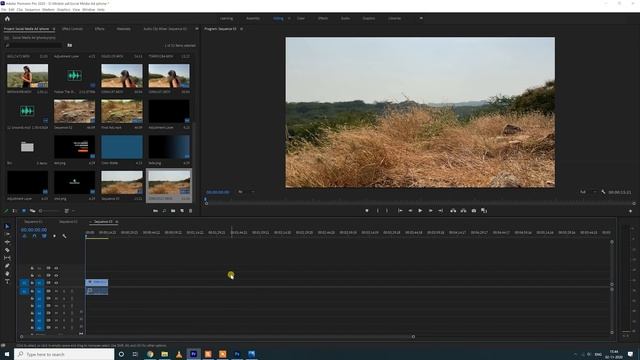
Task: Switch to the Color workspace
Action: [x=301, y=18]
